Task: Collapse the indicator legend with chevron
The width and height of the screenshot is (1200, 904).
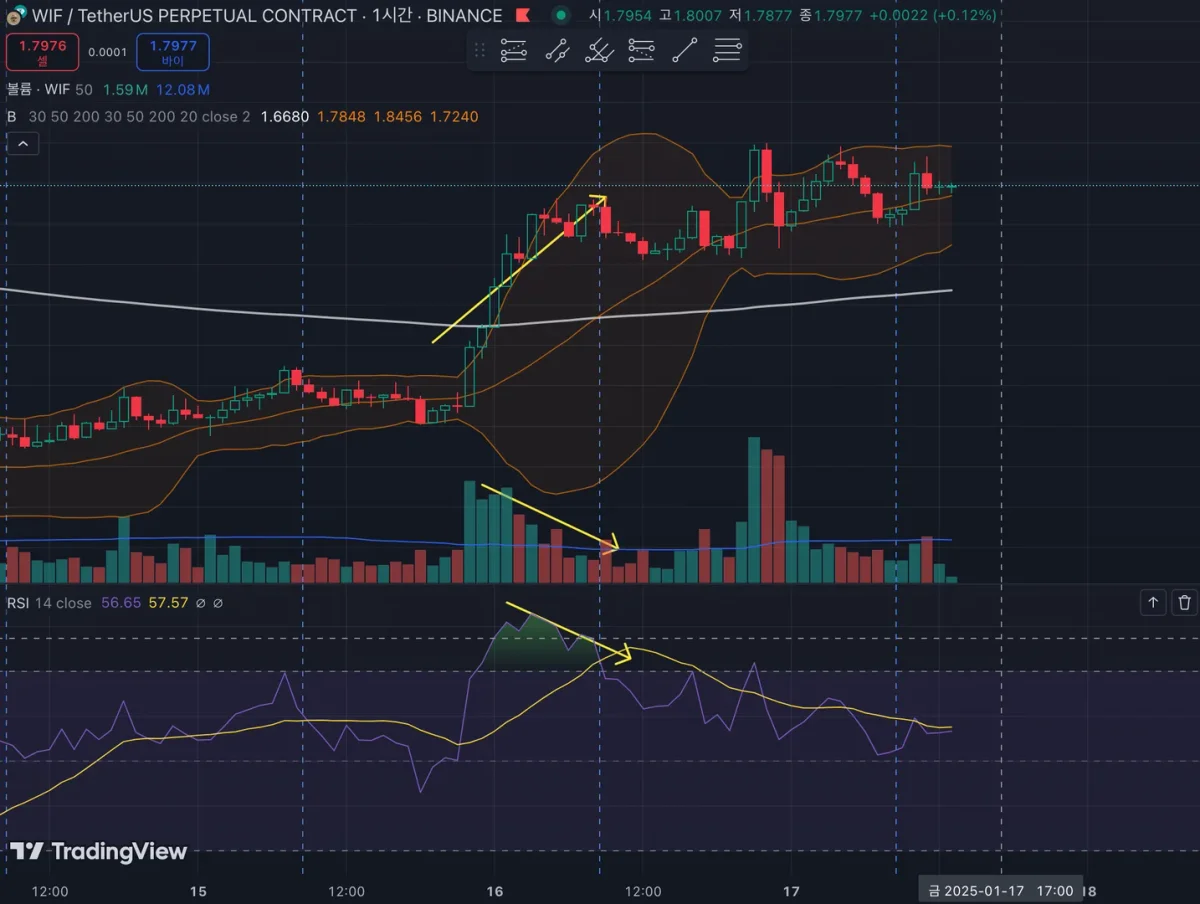Action: pos(23,144)
